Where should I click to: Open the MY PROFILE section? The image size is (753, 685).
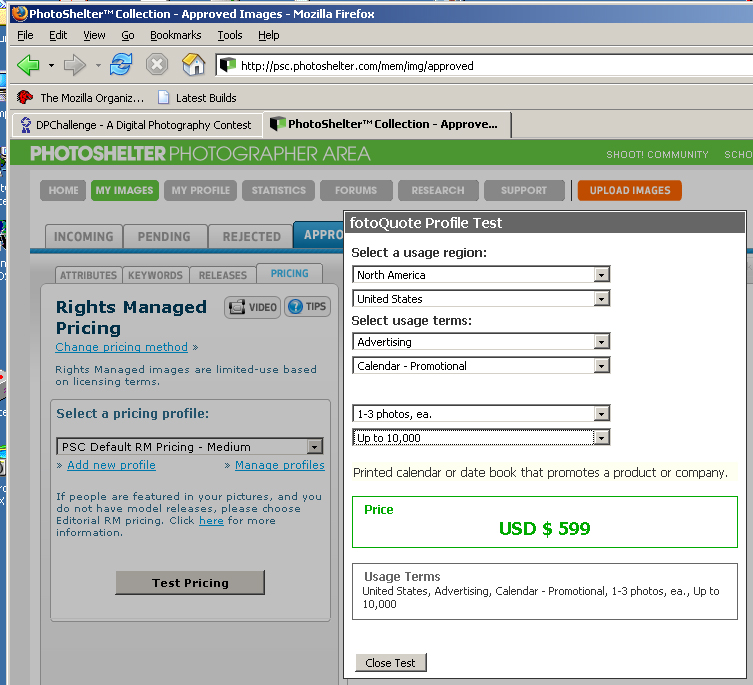[x=200, y=190]
